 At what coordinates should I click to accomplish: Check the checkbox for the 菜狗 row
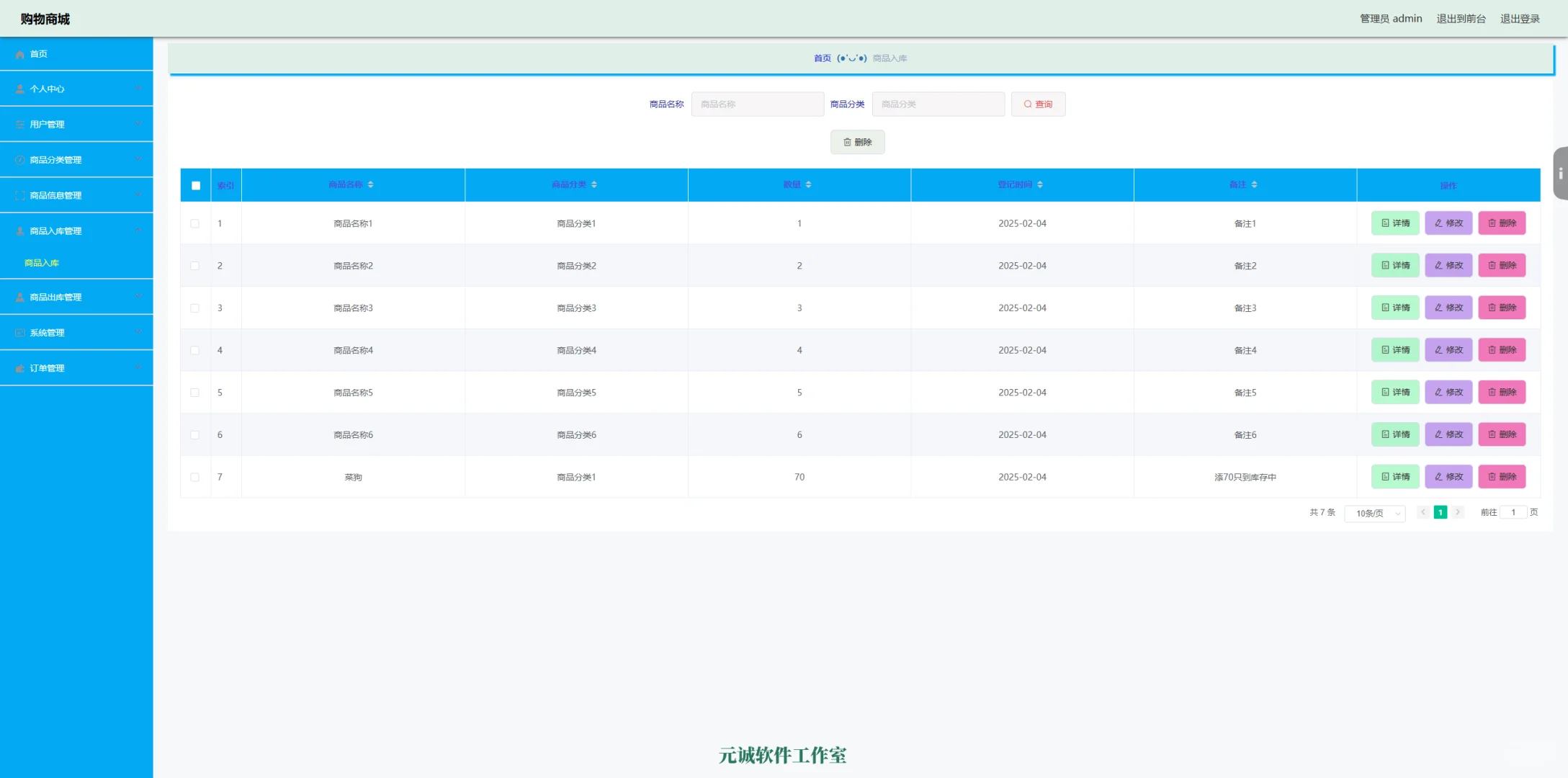click(x=195, y=477)
